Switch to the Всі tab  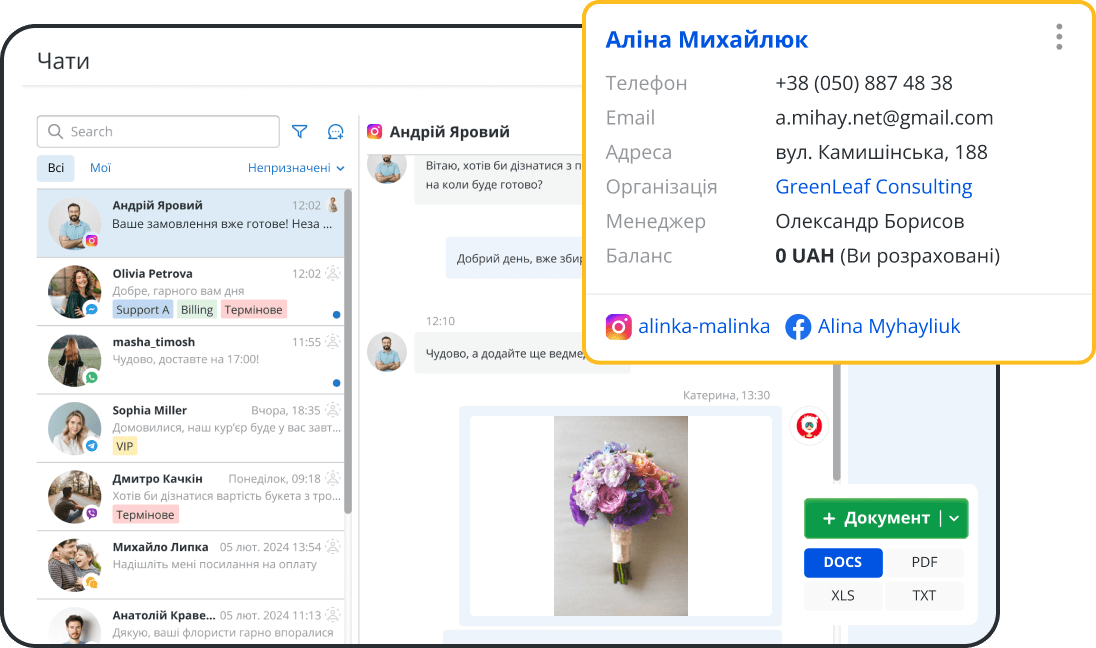coord(56,168)
